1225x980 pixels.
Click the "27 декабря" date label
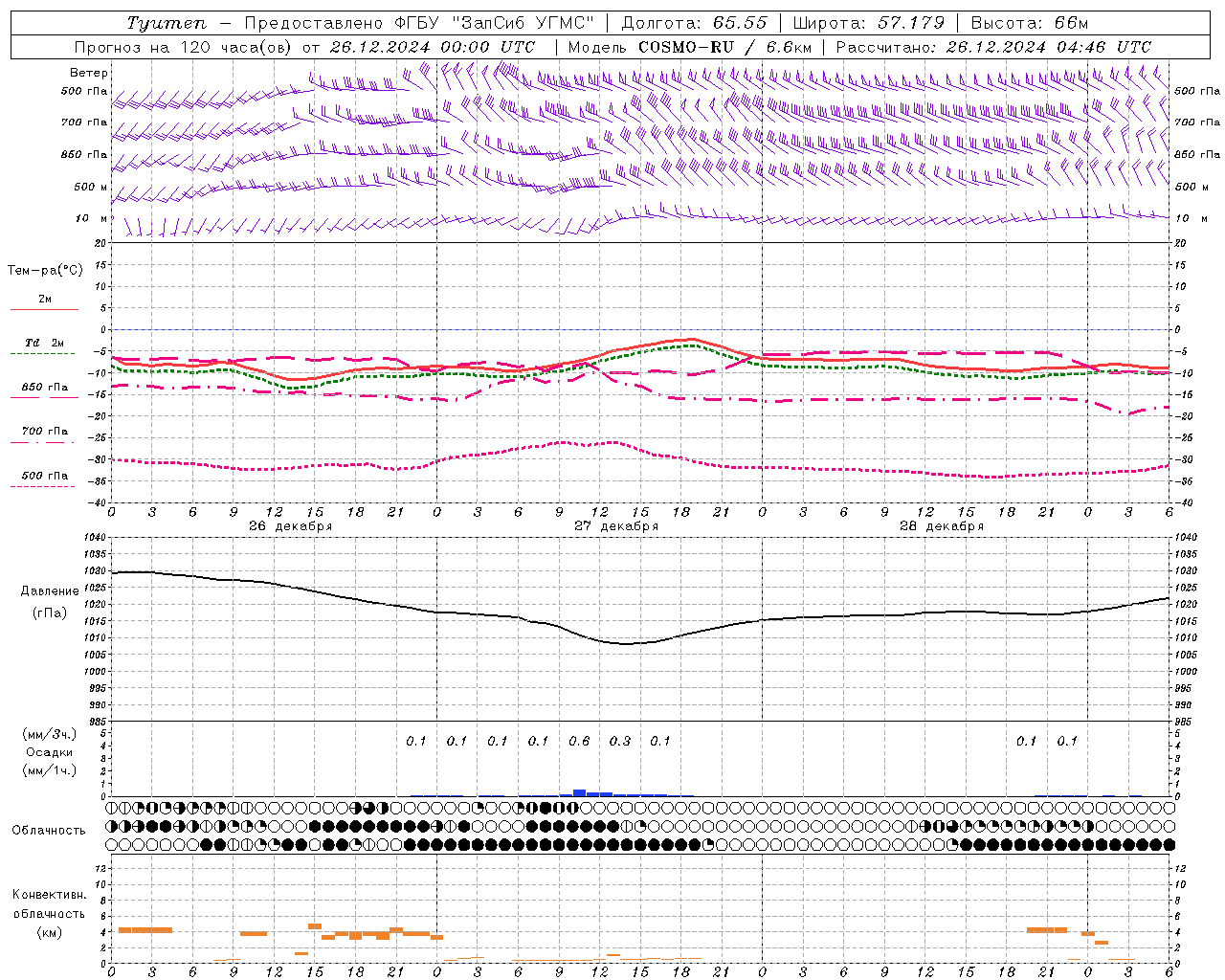[x=616, y=525]
